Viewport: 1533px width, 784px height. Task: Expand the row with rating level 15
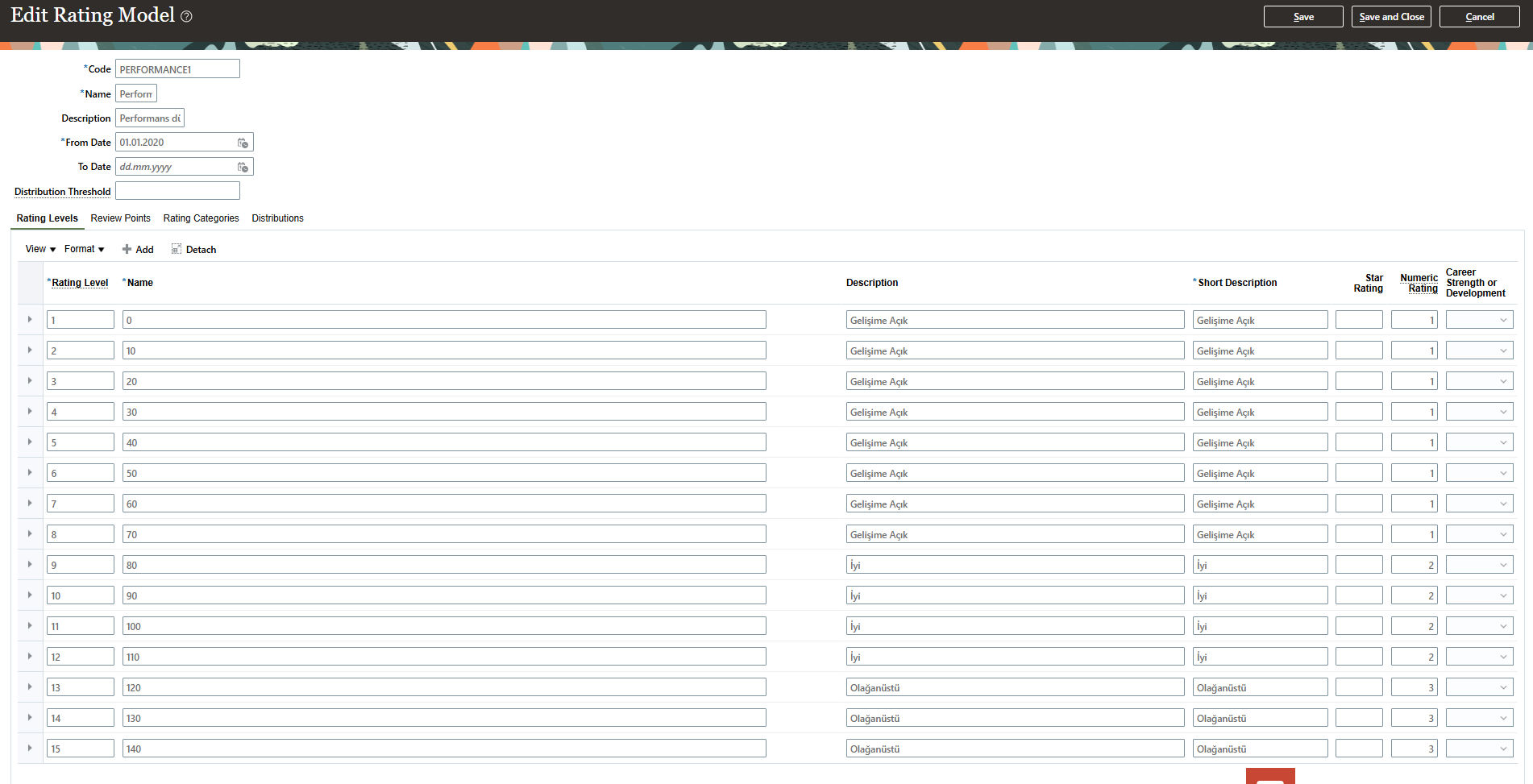coord(30,749)
